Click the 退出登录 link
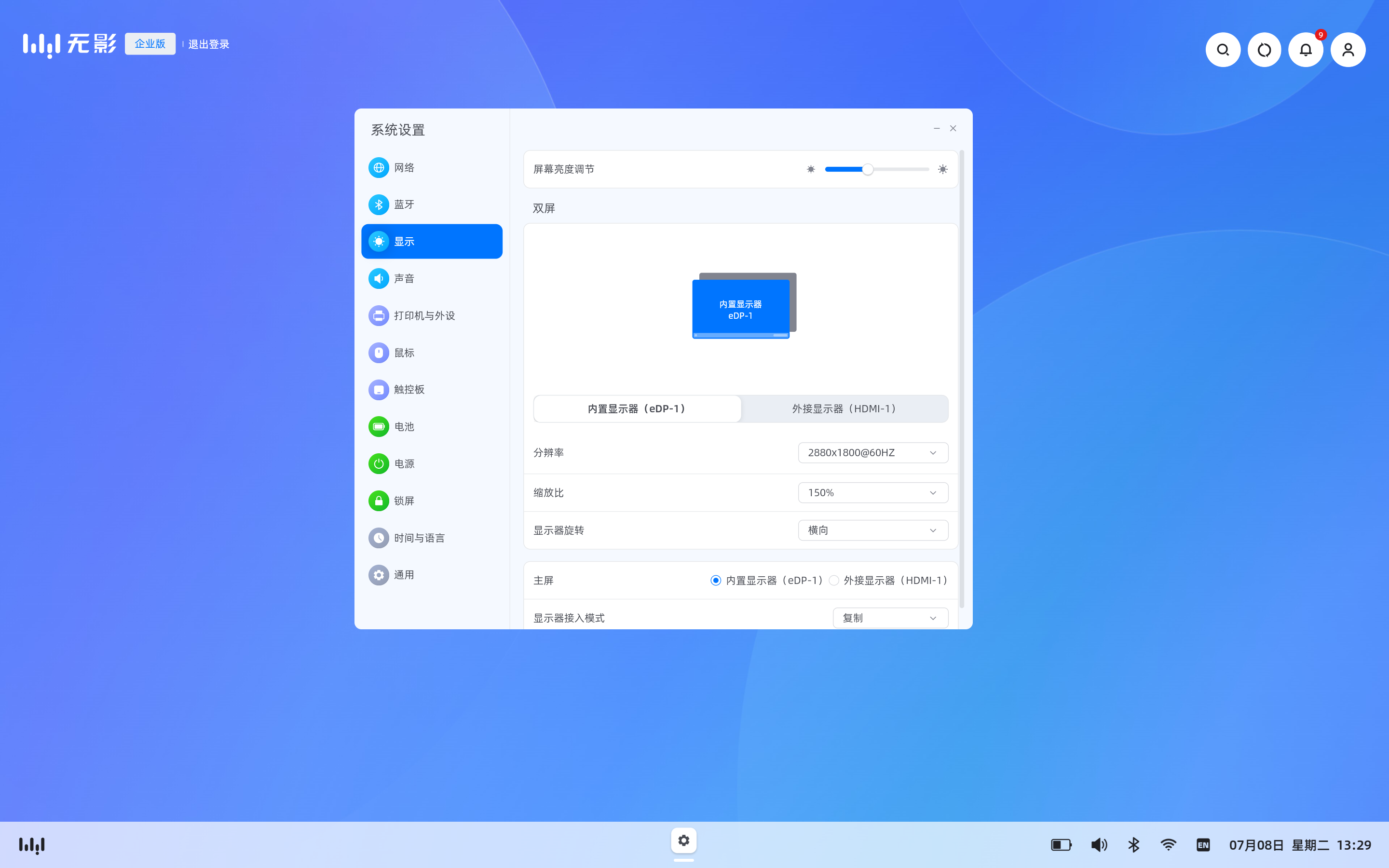 click(208, 44)
